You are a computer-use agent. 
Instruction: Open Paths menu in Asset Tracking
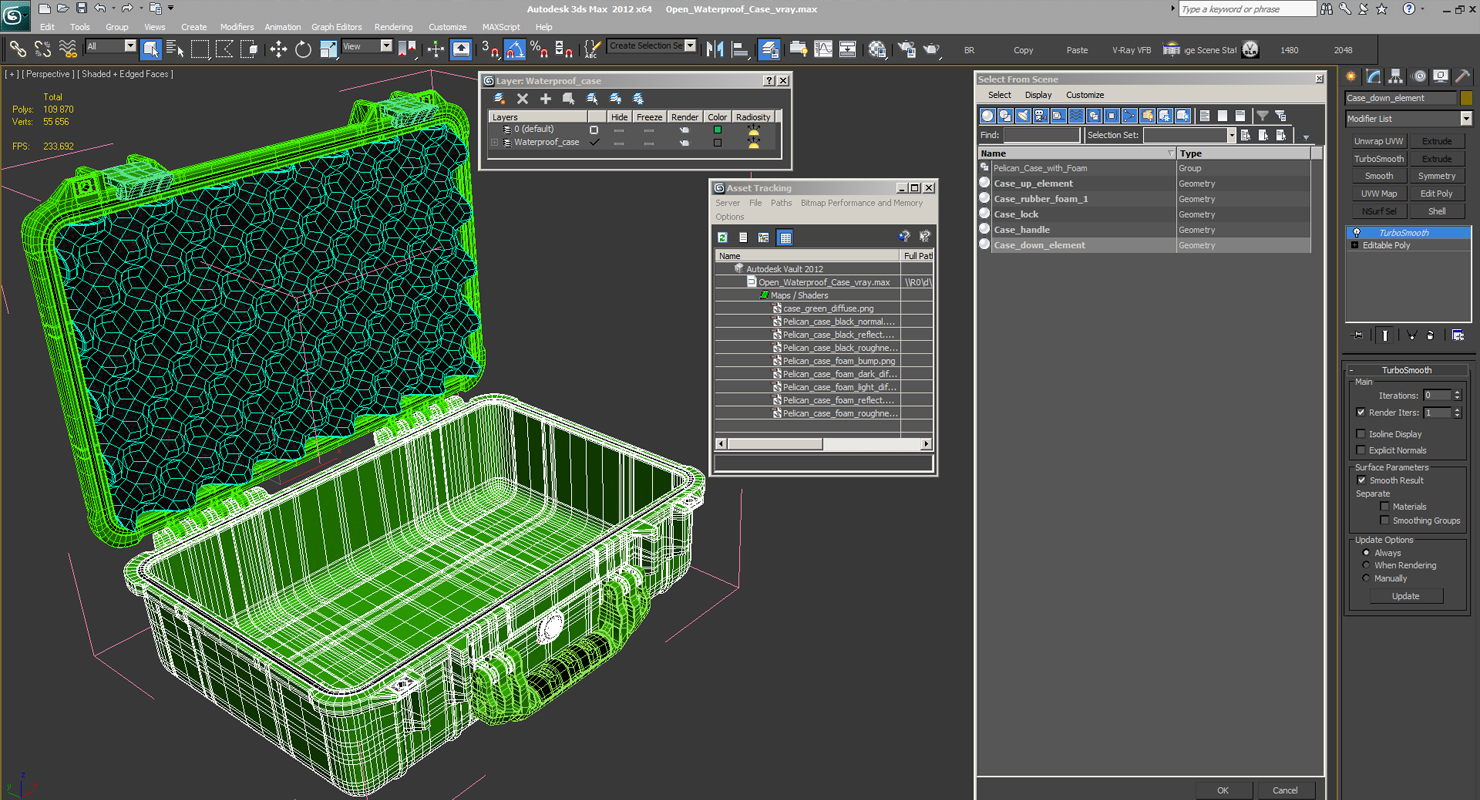(781, 203)
